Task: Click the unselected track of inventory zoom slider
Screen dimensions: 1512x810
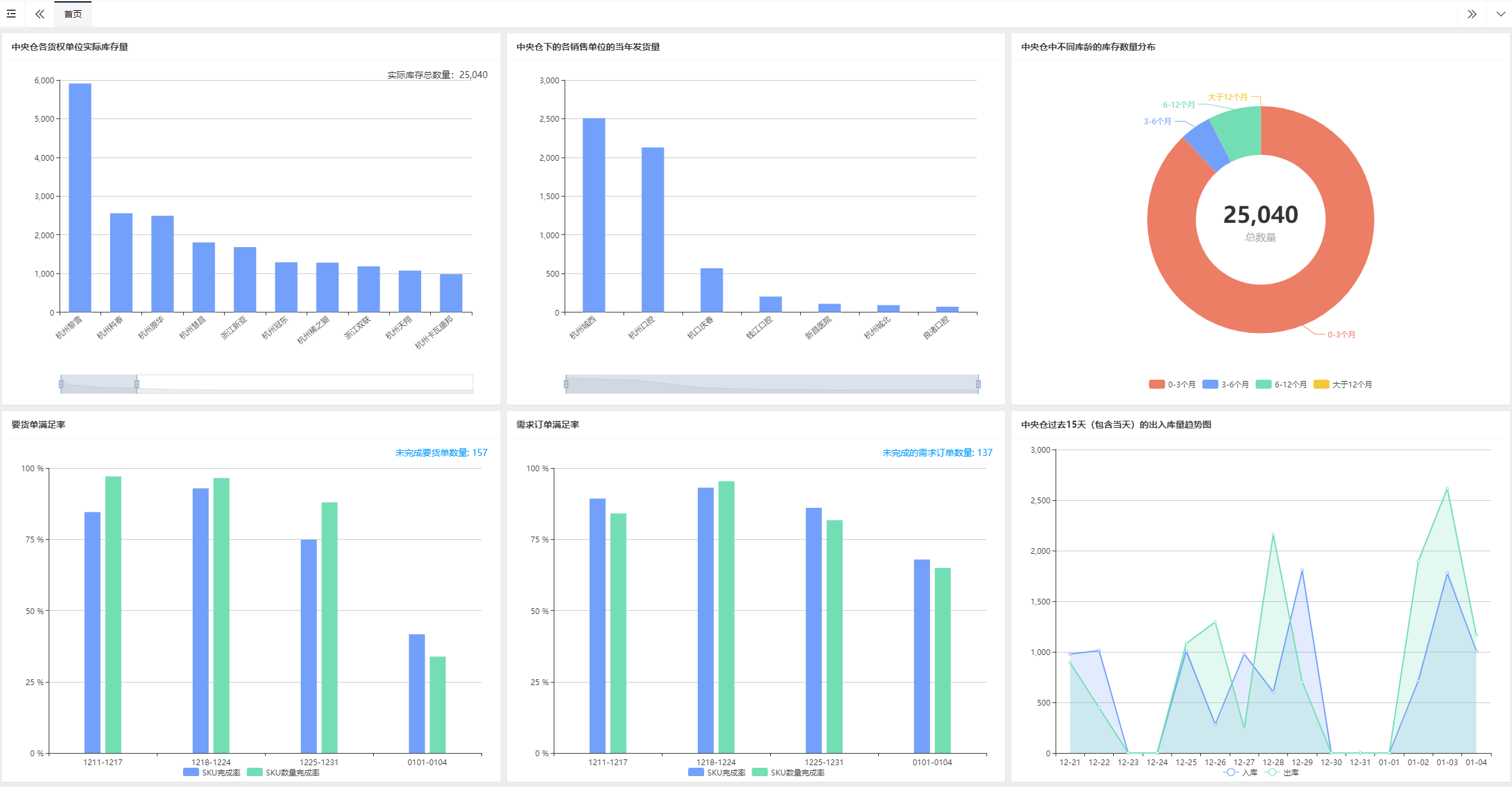Action: [x=305, y=384]
